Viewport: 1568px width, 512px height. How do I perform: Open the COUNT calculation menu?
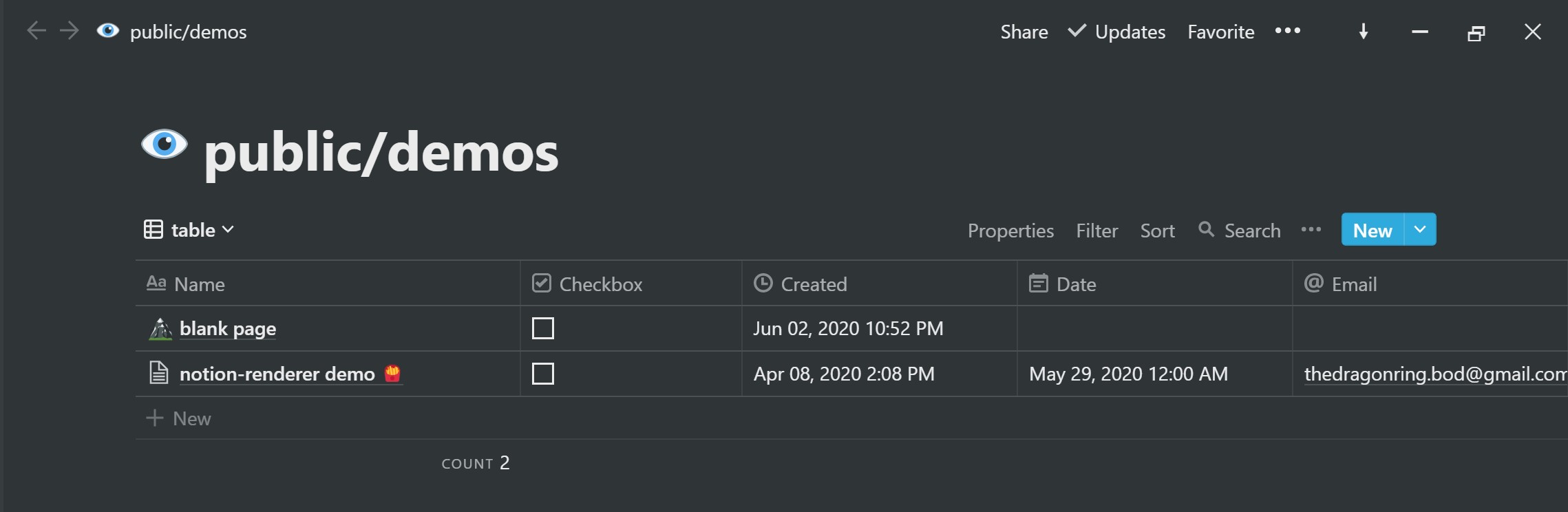pyautogui.click(x=476, y=463)
